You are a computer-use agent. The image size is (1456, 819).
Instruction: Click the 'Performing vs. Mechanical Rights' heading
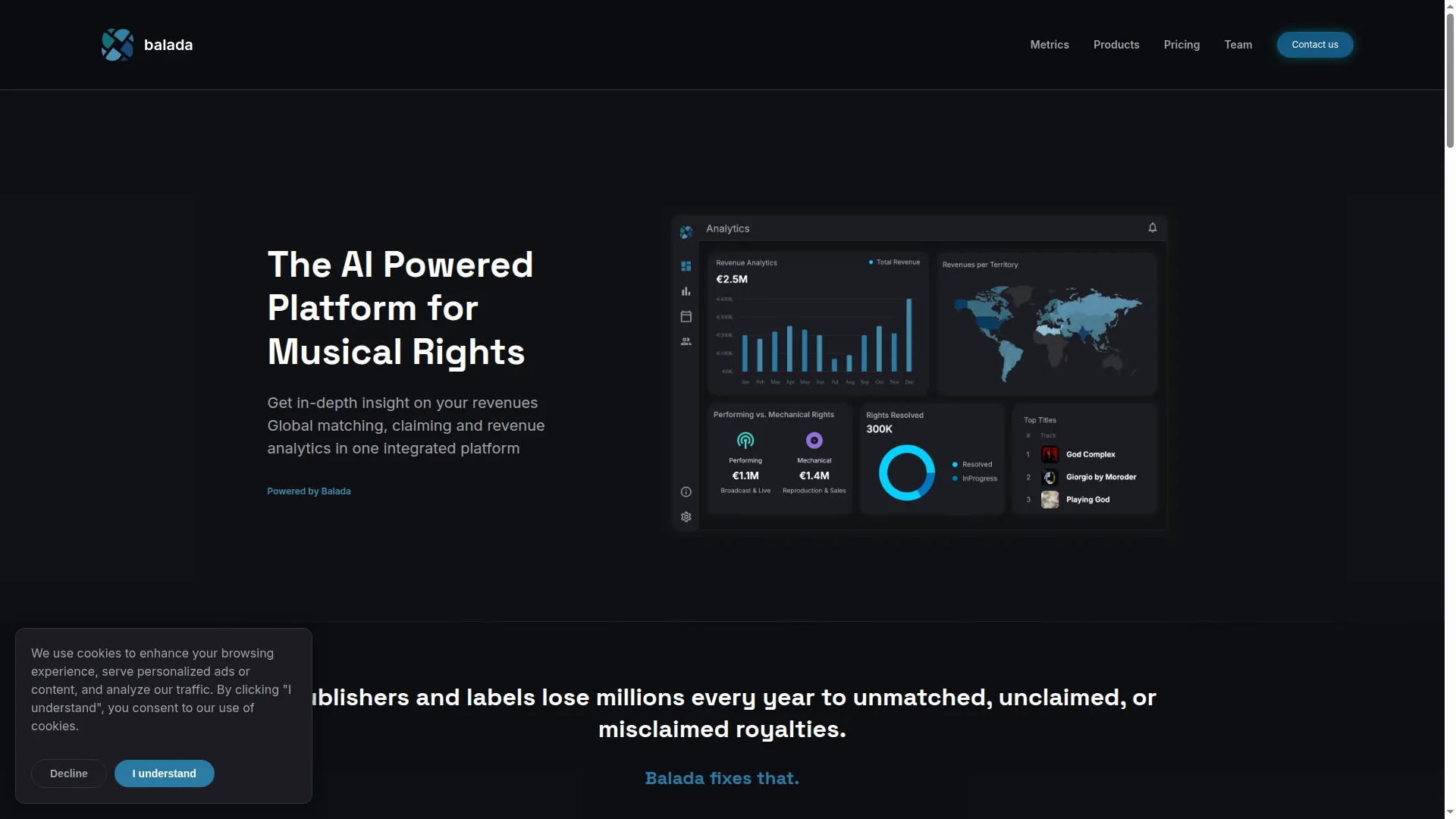click(773, 415)
